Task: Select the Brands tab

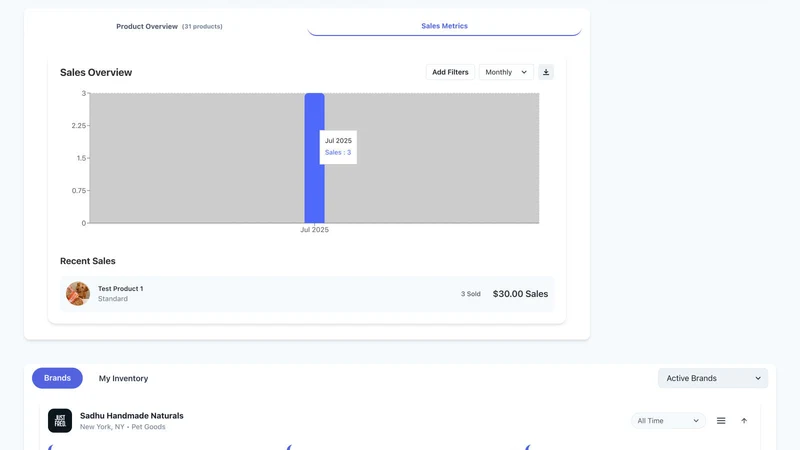Action: (x=57, y=378)
